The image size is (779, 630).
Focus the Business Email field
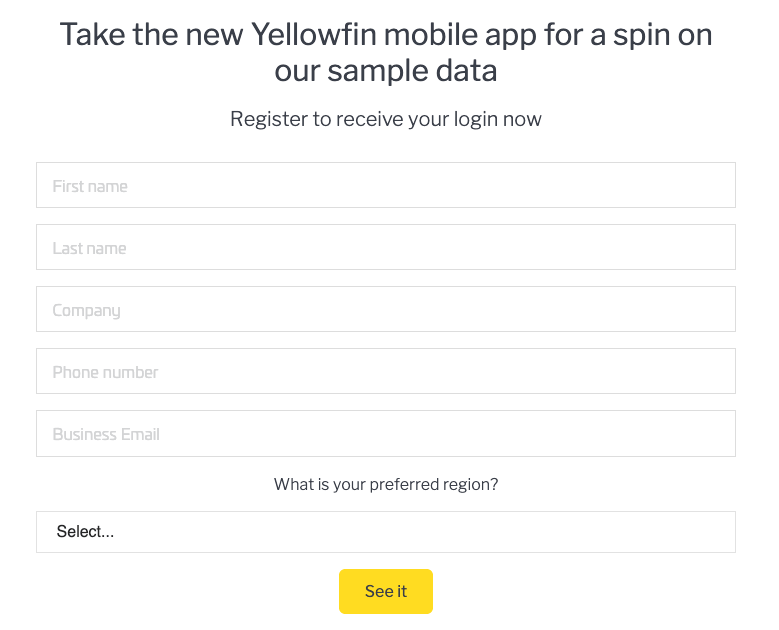coord(385,434)
